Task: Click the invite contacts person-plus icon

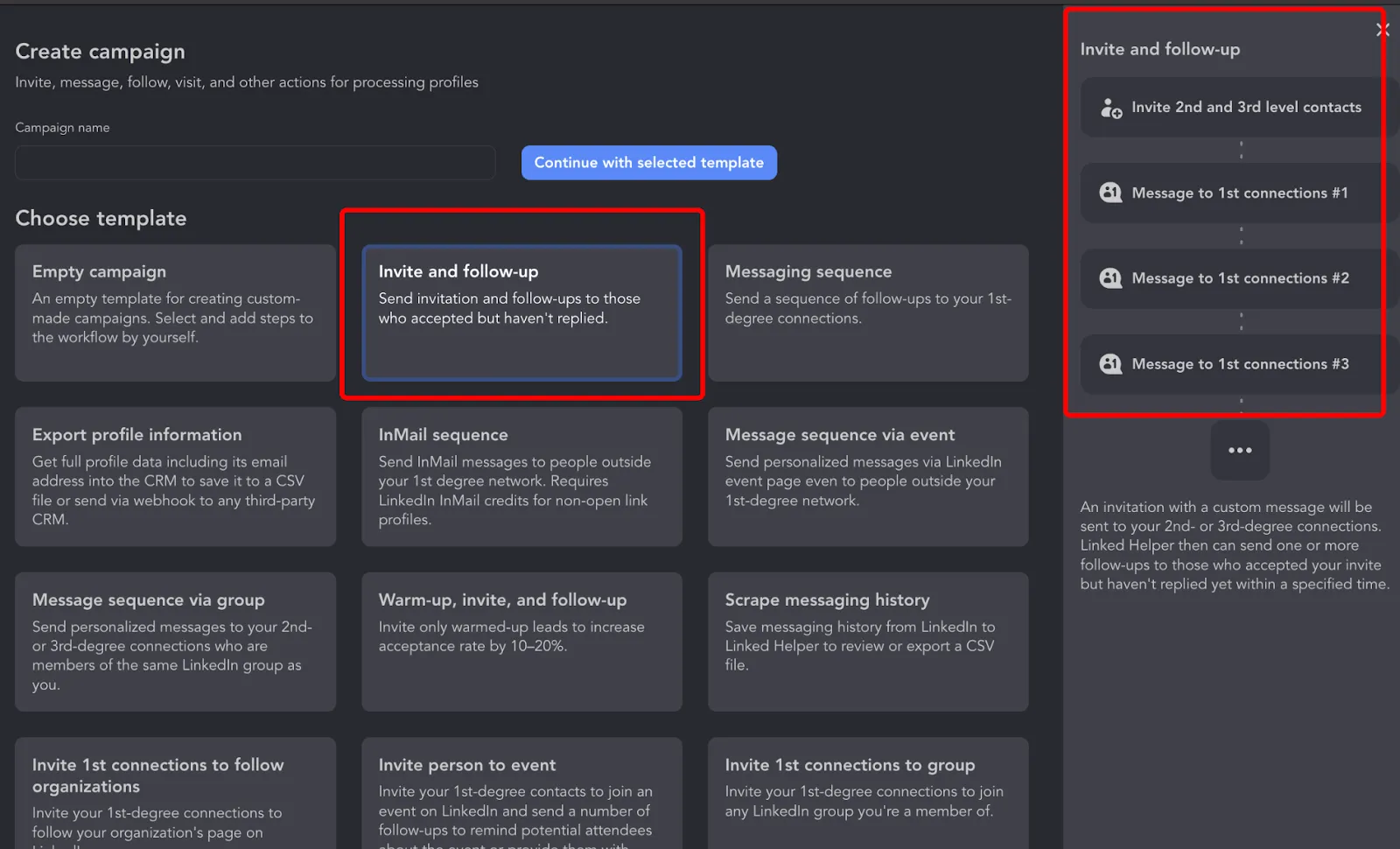Action: (x=1111, y=108)
